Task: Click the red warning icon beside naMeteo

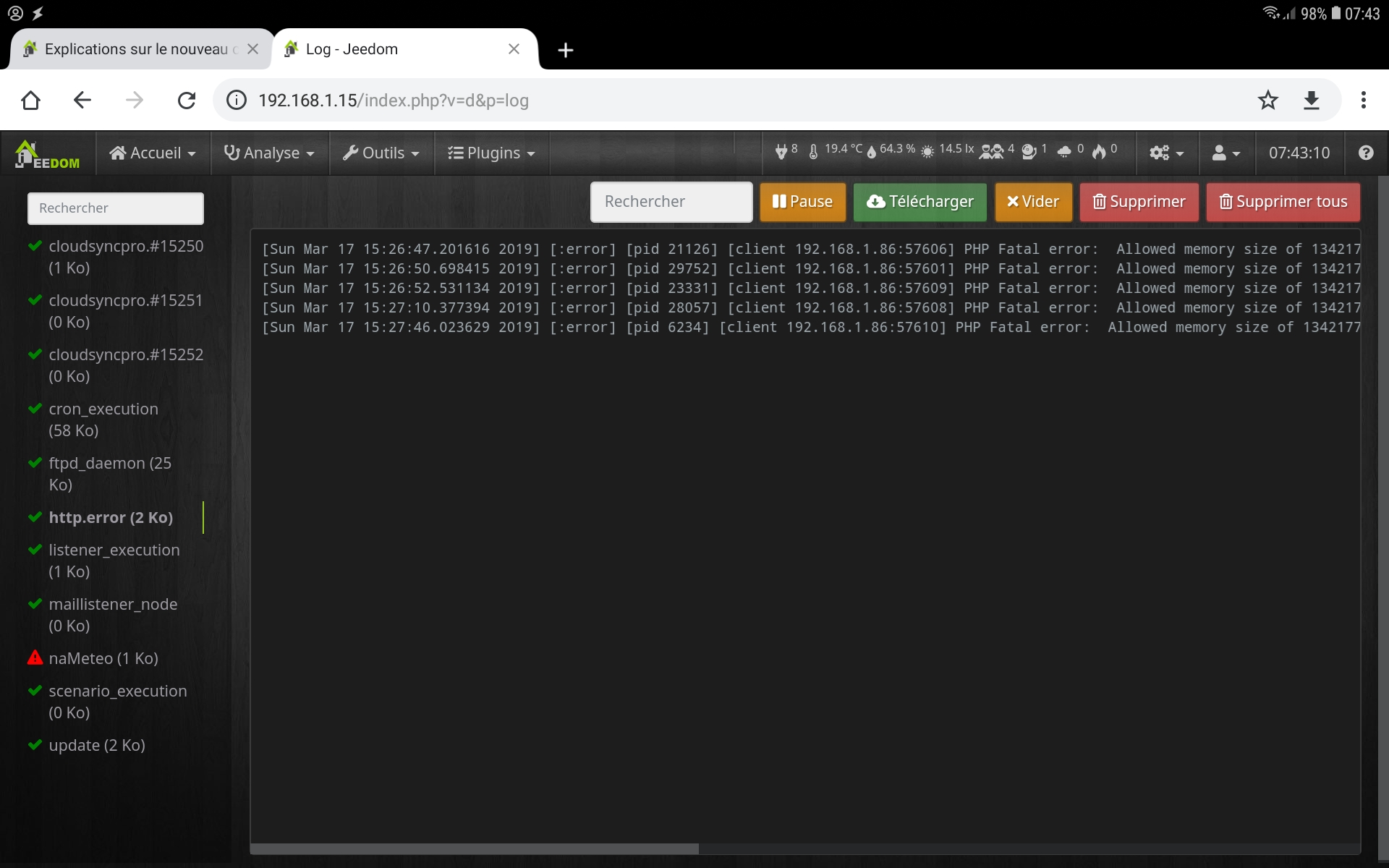Action: (35, 658)
